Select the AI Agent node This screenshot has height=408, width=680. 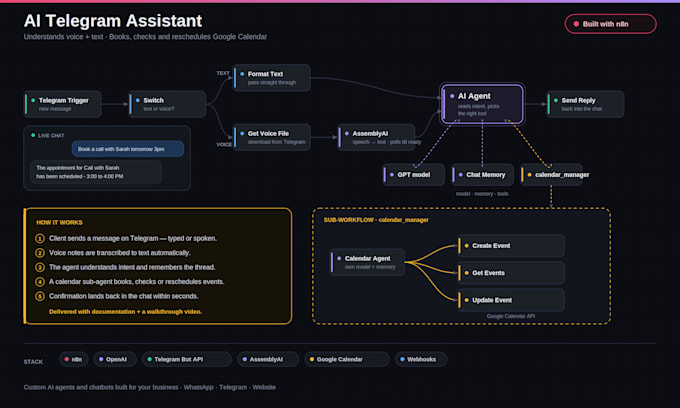tap(482, 104)
